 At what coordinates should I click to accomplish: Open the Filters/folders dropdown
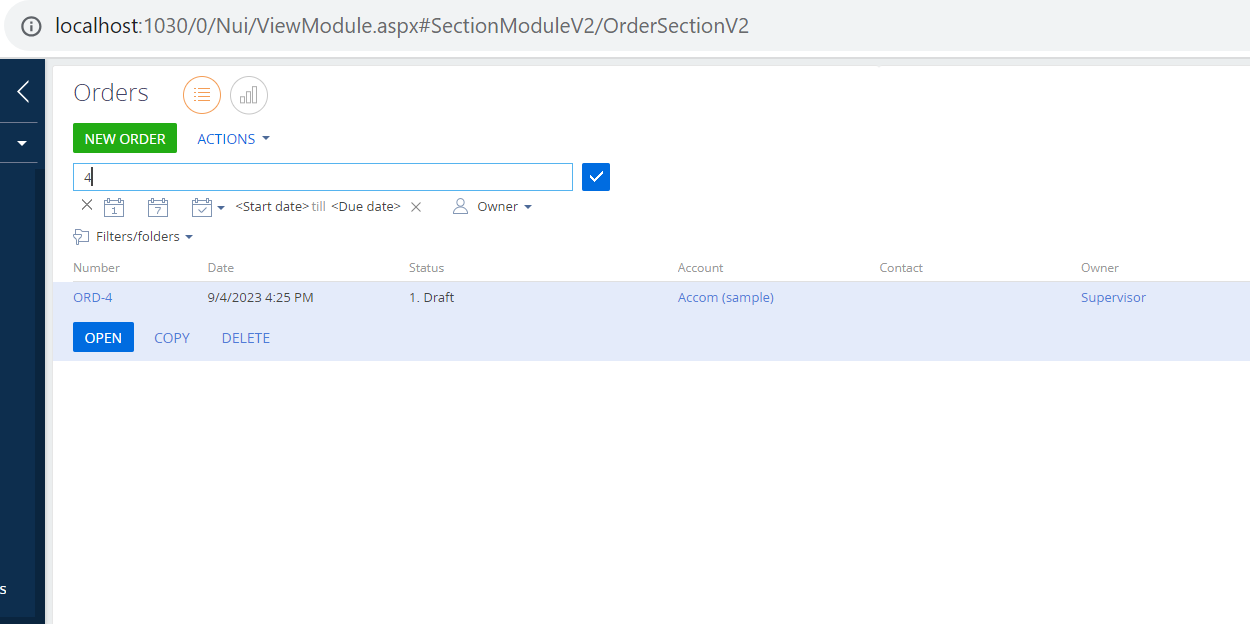(189, 236)
